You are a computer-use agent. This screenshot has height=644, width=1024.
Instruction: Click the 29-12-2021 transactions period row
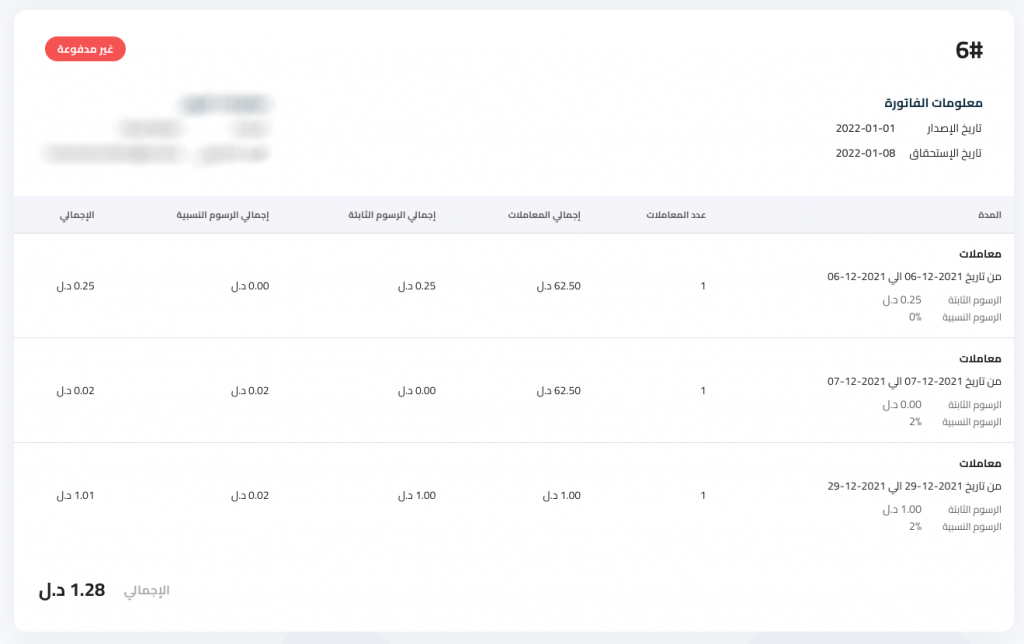tap(914, 486)
